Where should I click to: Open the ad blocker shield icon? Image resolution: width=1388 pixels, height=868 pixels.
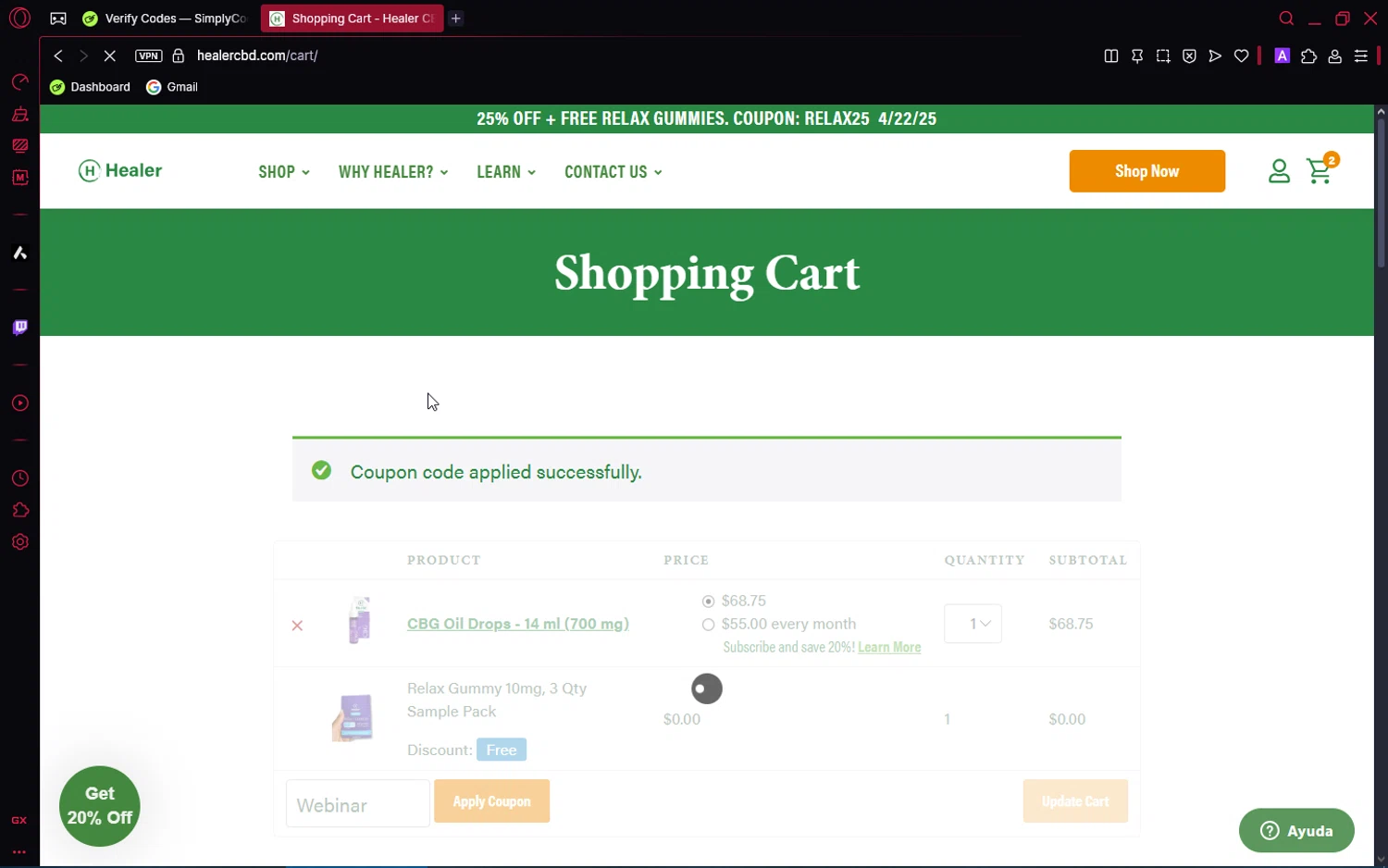[1189, 56]
